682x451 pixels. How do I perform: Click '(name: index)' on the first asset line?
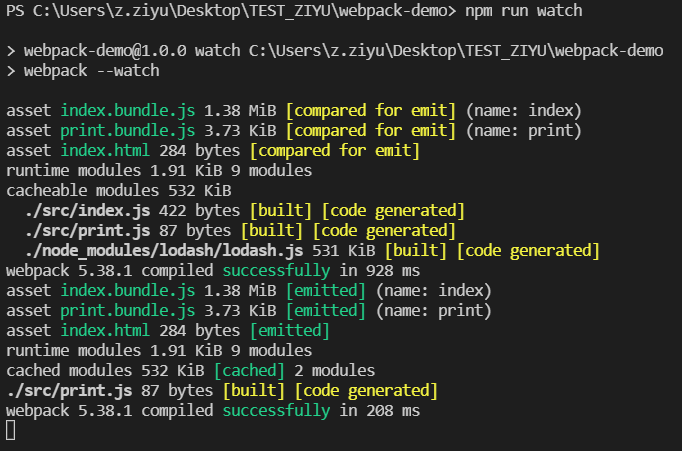coord(524,110)
